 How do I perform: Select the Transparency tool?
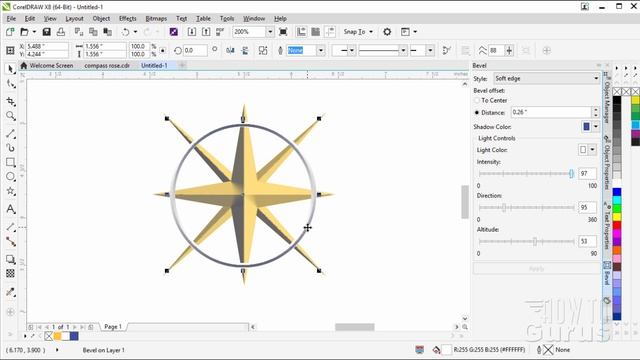point(11,273)
